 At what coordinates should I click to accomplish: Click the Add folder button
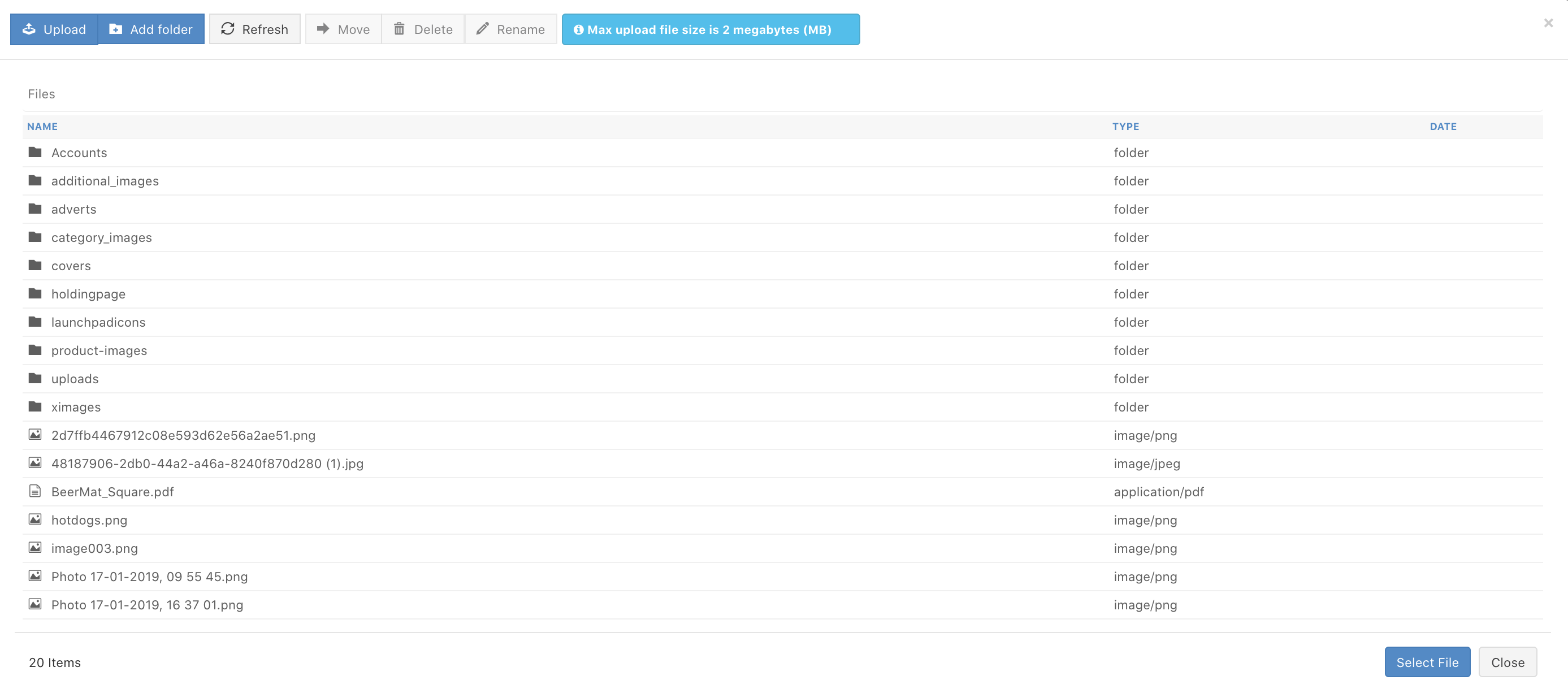[150, 29]
